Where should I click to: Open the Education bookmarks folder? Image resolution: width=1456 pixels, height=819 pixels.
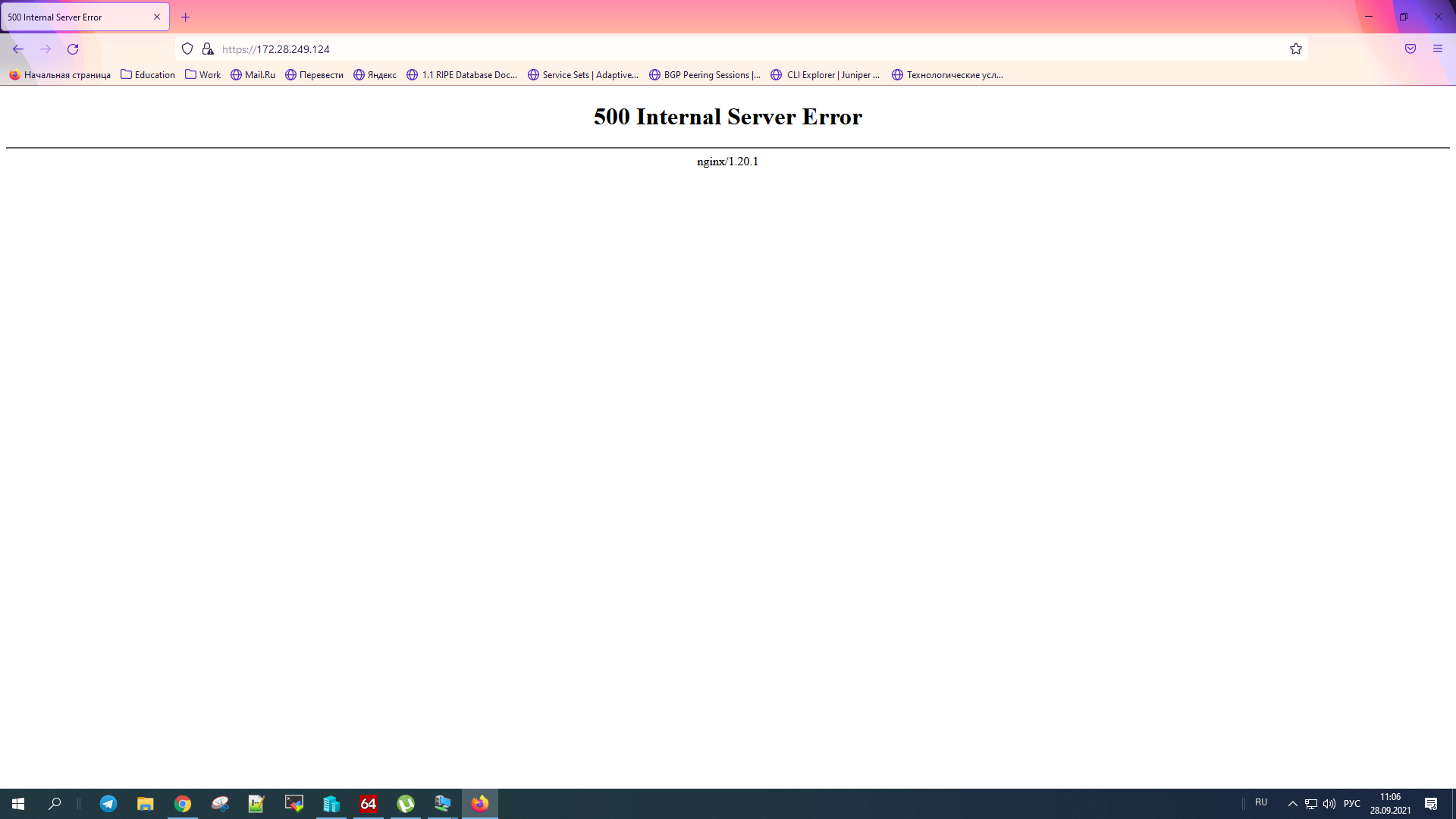point(148,75)
